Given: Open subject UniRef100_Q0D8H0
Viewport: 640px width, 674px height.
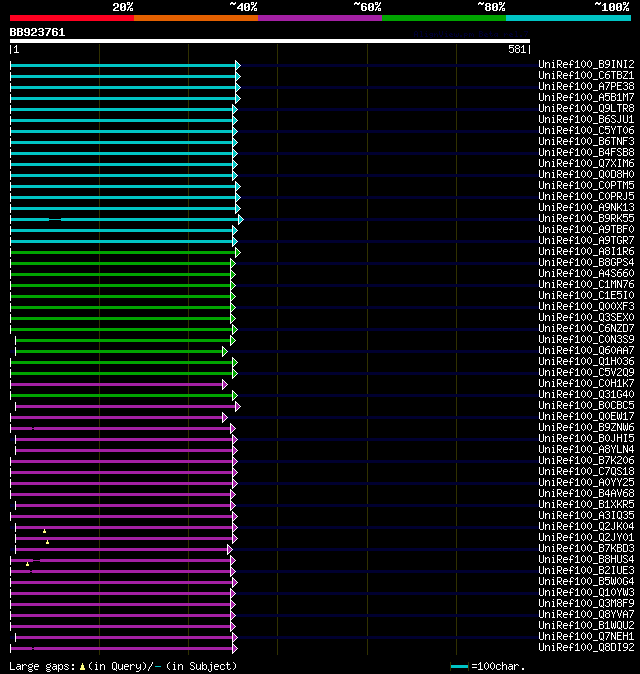Looking at the screenshot, I should [586, 175].
